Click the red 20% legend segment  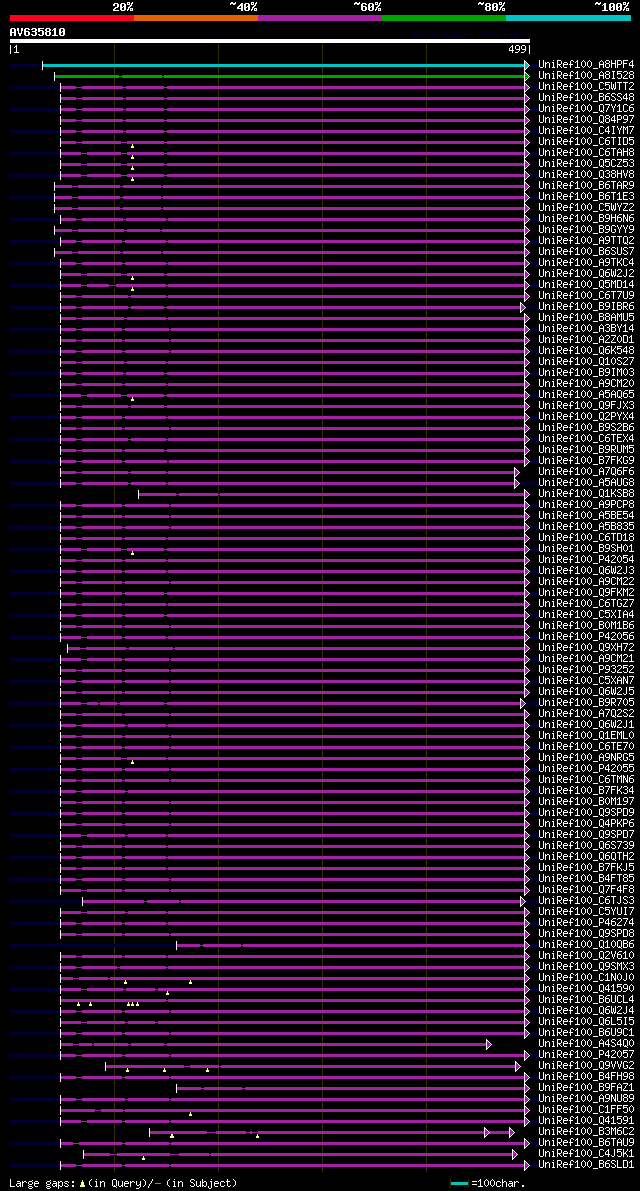[71, 17]
